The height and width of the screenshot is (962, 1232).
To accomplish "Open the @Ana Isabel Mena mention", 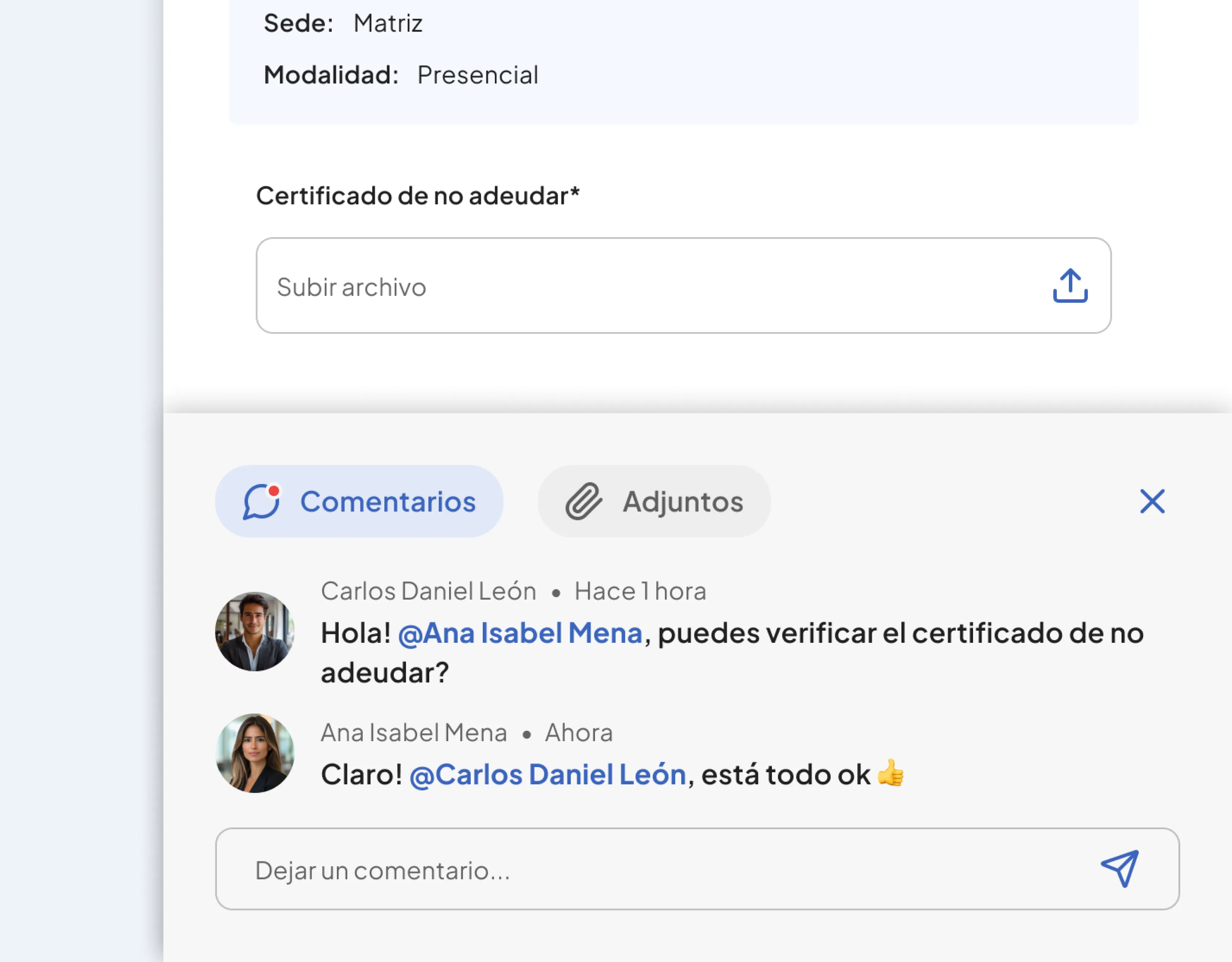I will pos(520,633).
